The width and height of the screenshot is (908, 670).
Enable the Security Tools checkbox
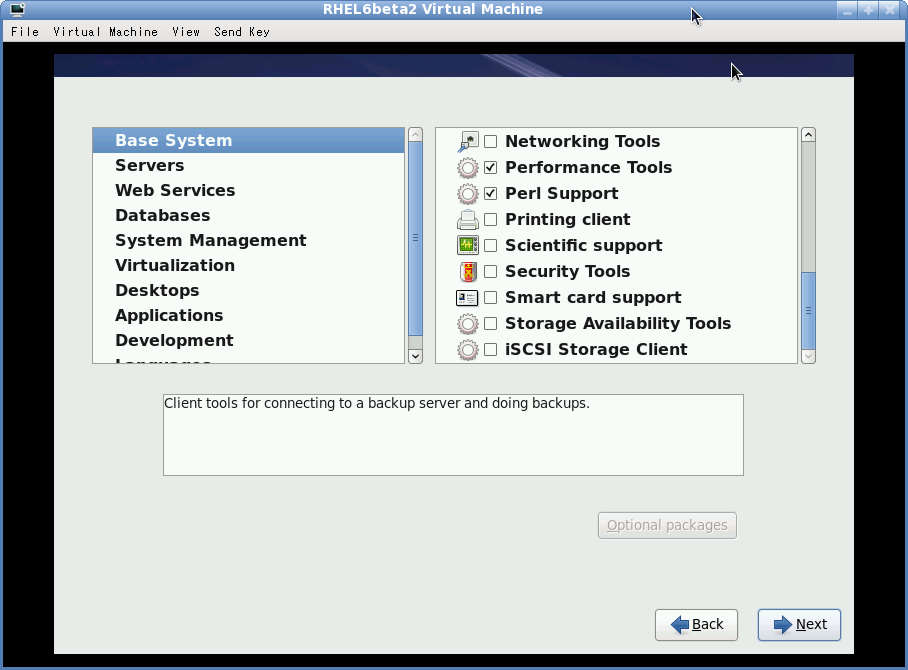tap(490, 272)
